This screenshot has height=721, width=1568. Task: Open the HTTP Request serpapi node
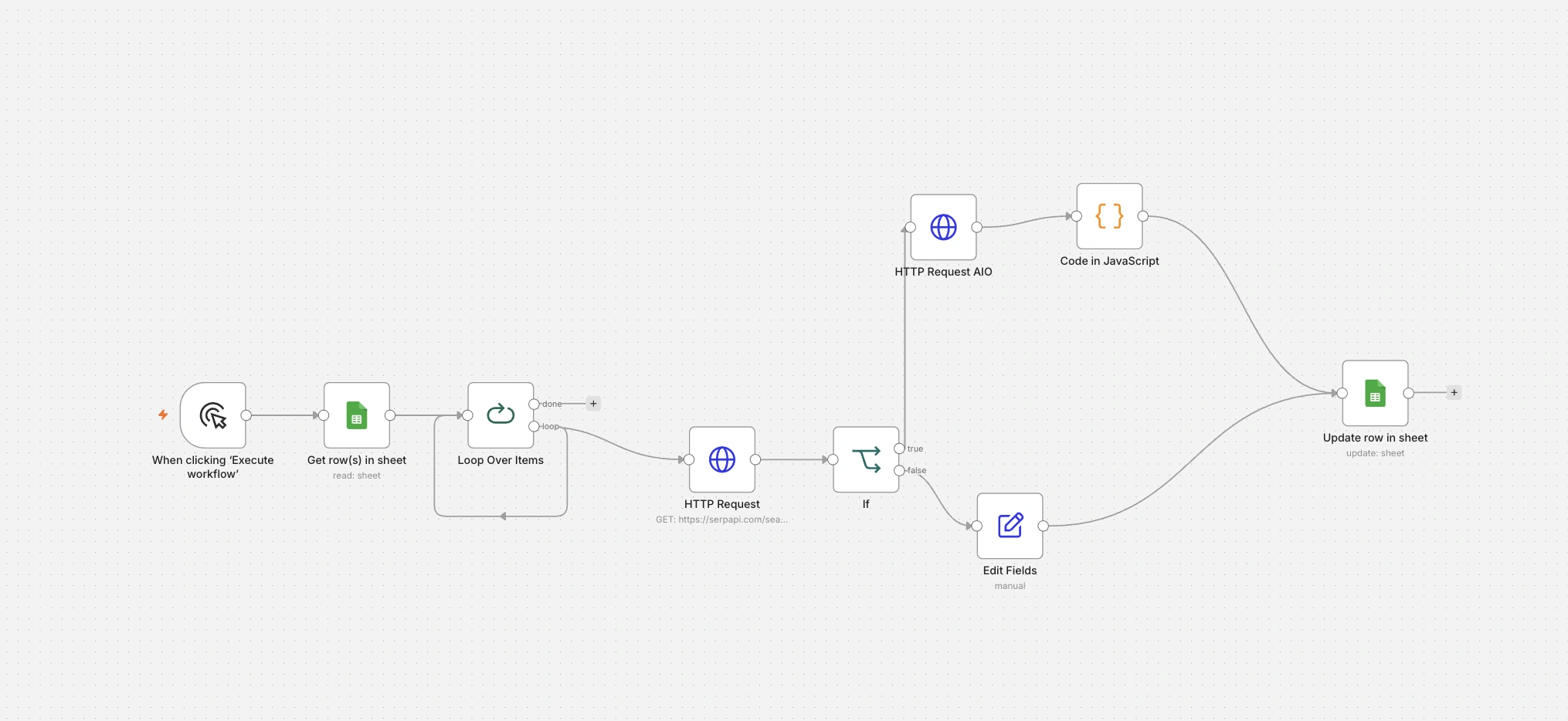point(722,459)
